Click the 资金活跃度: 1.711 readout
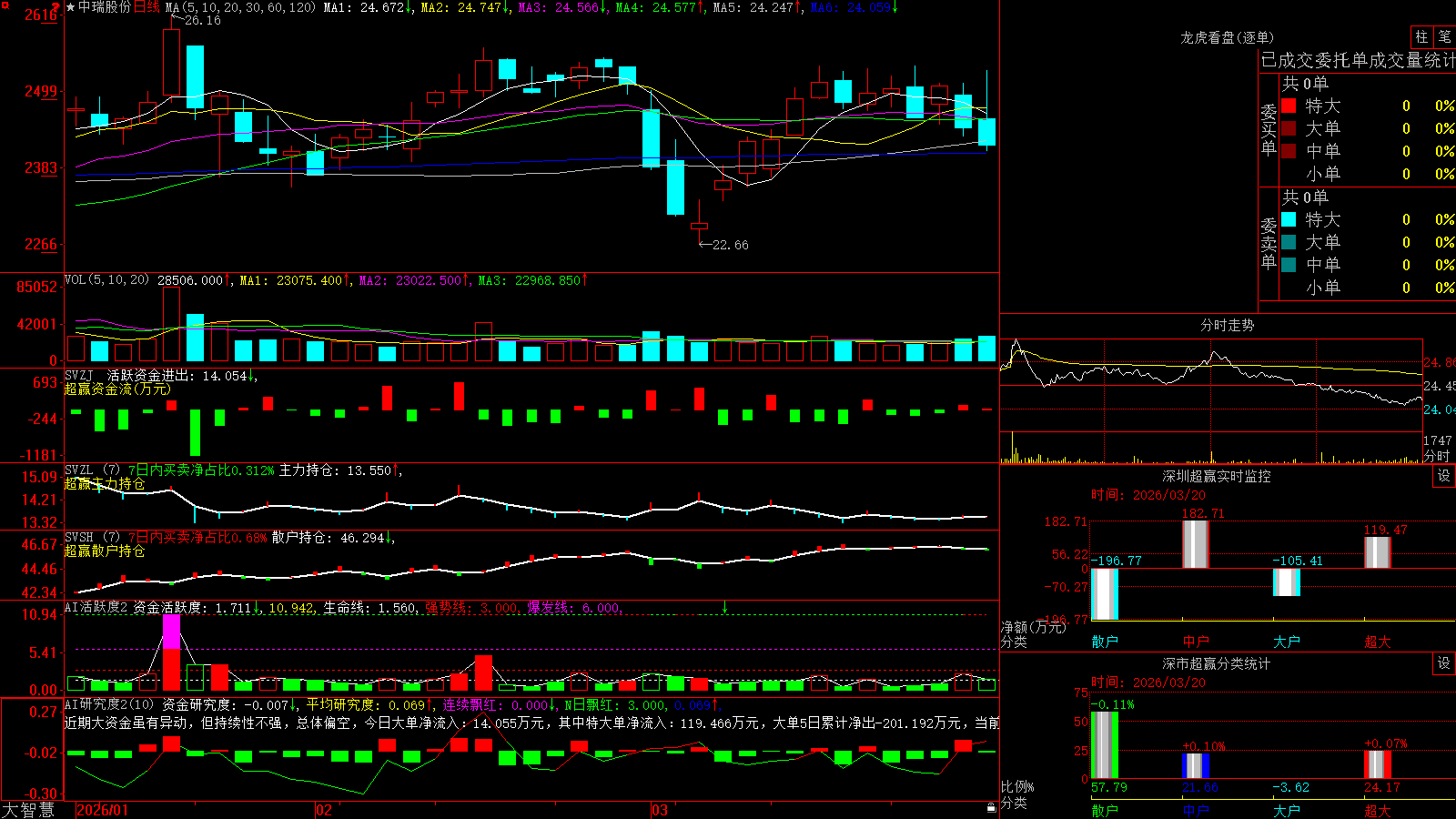1456x819 pixels. coord(195,607)
